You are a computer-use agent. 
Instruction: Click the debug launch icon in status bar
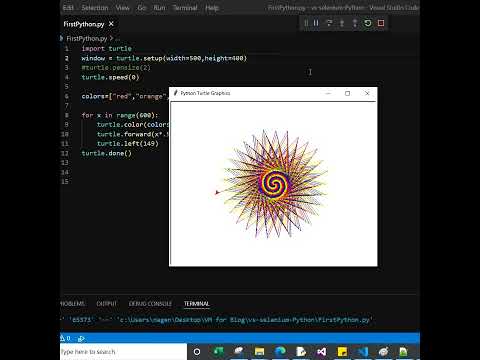(81, 339)
